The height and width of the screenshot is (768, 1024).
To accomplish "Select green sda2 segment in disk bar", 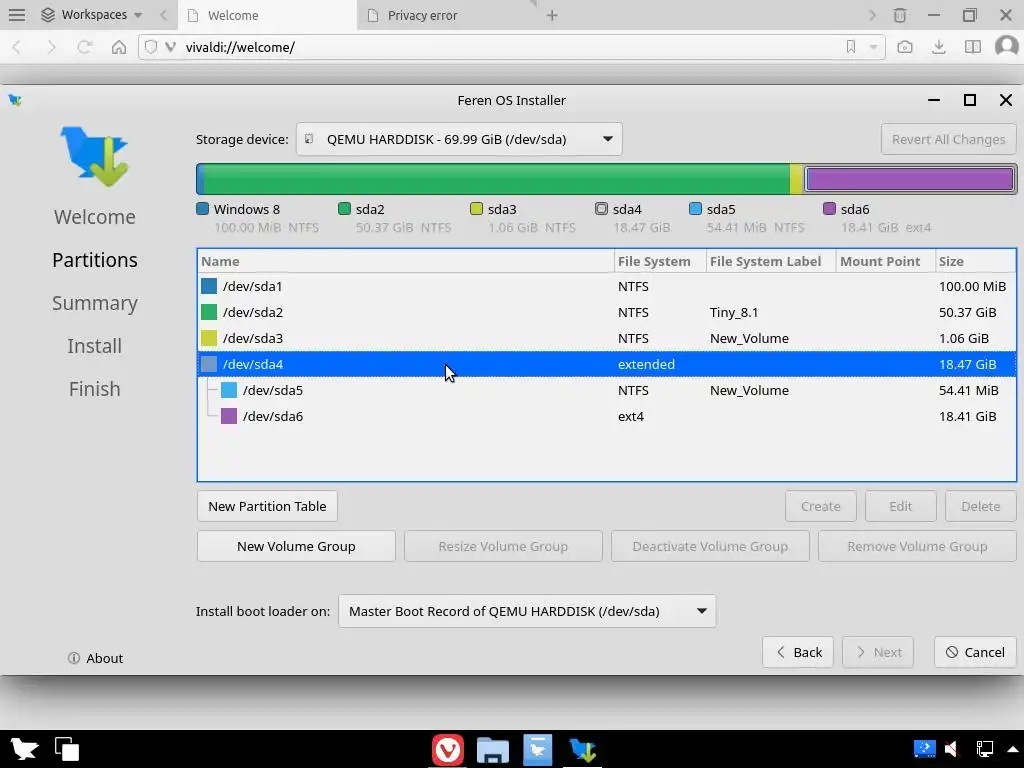I will tap(496, 179).
